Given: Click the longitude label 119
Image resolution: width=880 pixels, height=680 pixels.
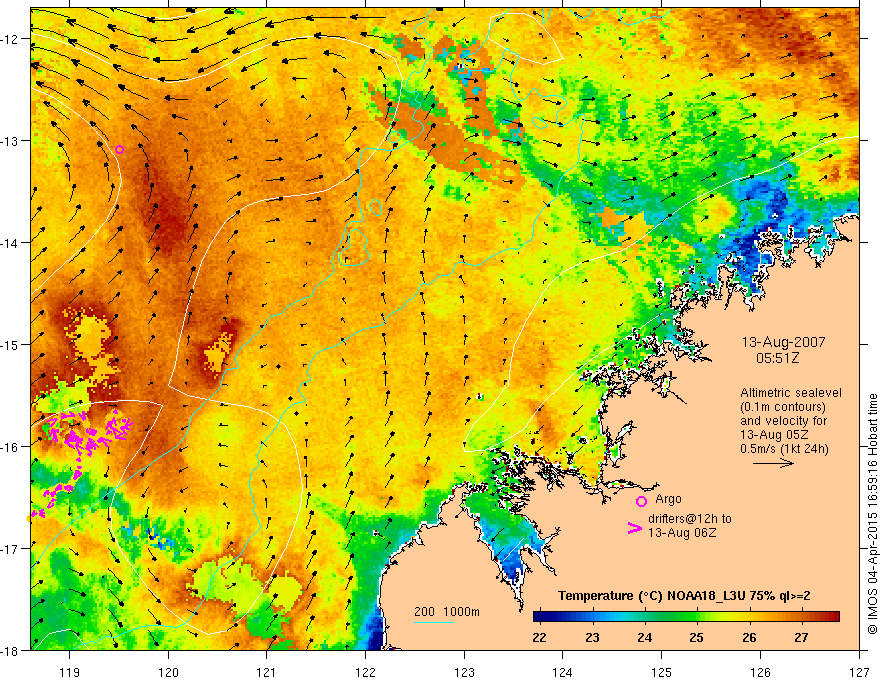Looking at the screenshot, I should 70,672.
